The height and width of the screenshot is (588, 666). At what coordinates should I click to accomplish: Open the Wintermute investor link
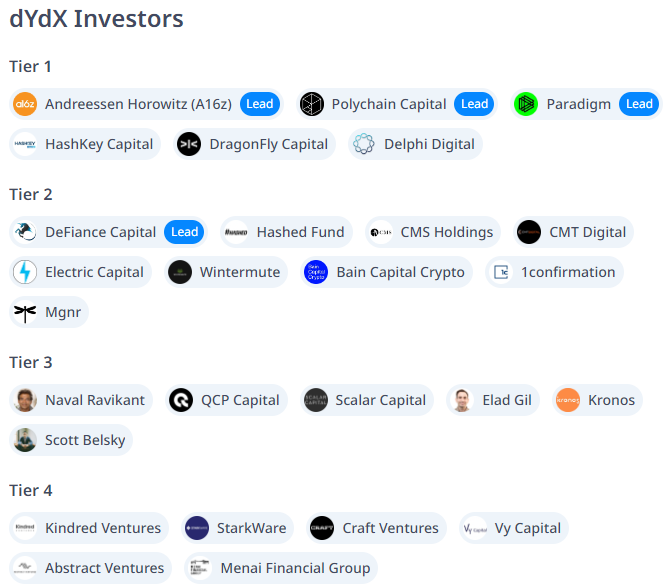(226, 272)
